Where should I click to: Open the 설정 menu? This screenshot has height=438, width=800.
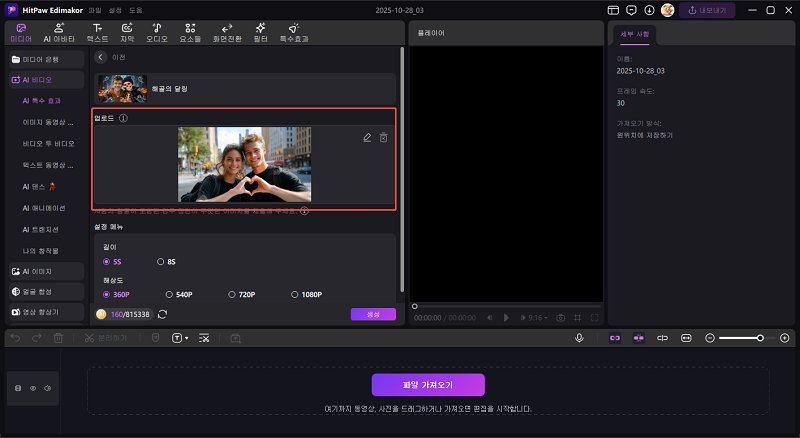tap(115, 9)
